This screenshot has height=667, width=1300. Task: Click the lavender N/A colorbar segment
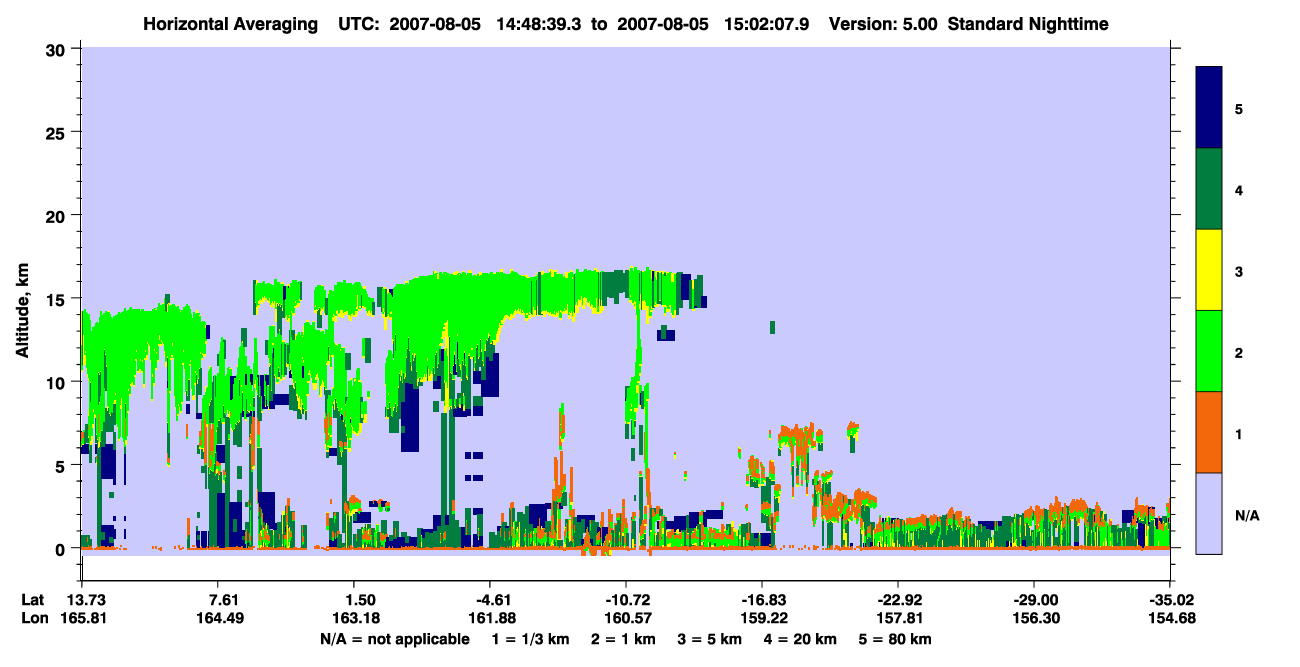(x=1209, y=513)
